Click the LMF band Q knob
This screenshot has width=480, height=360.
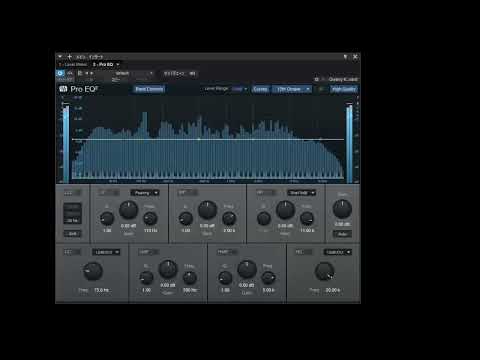tap(146, 277)
